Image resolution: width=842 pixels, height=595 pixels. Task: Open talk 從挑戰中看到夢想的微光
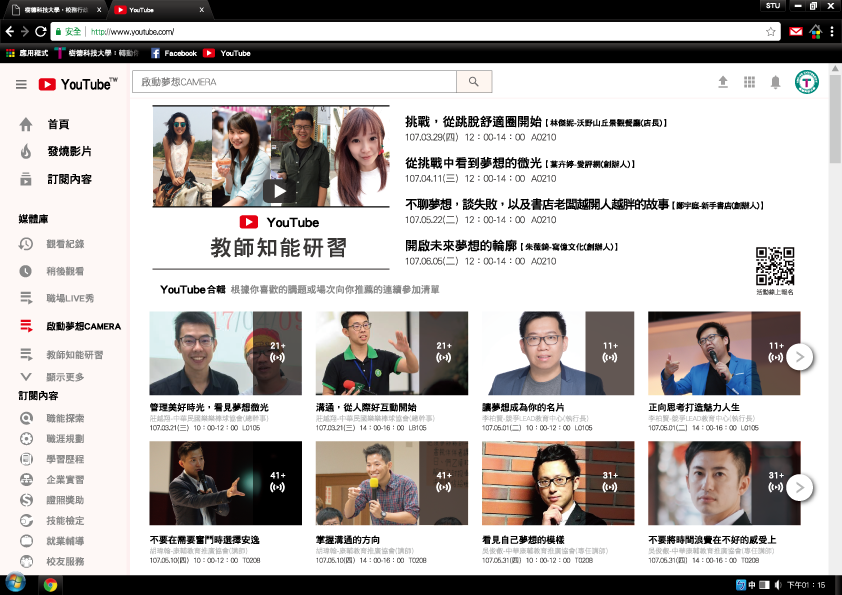(x=473, y=163)
